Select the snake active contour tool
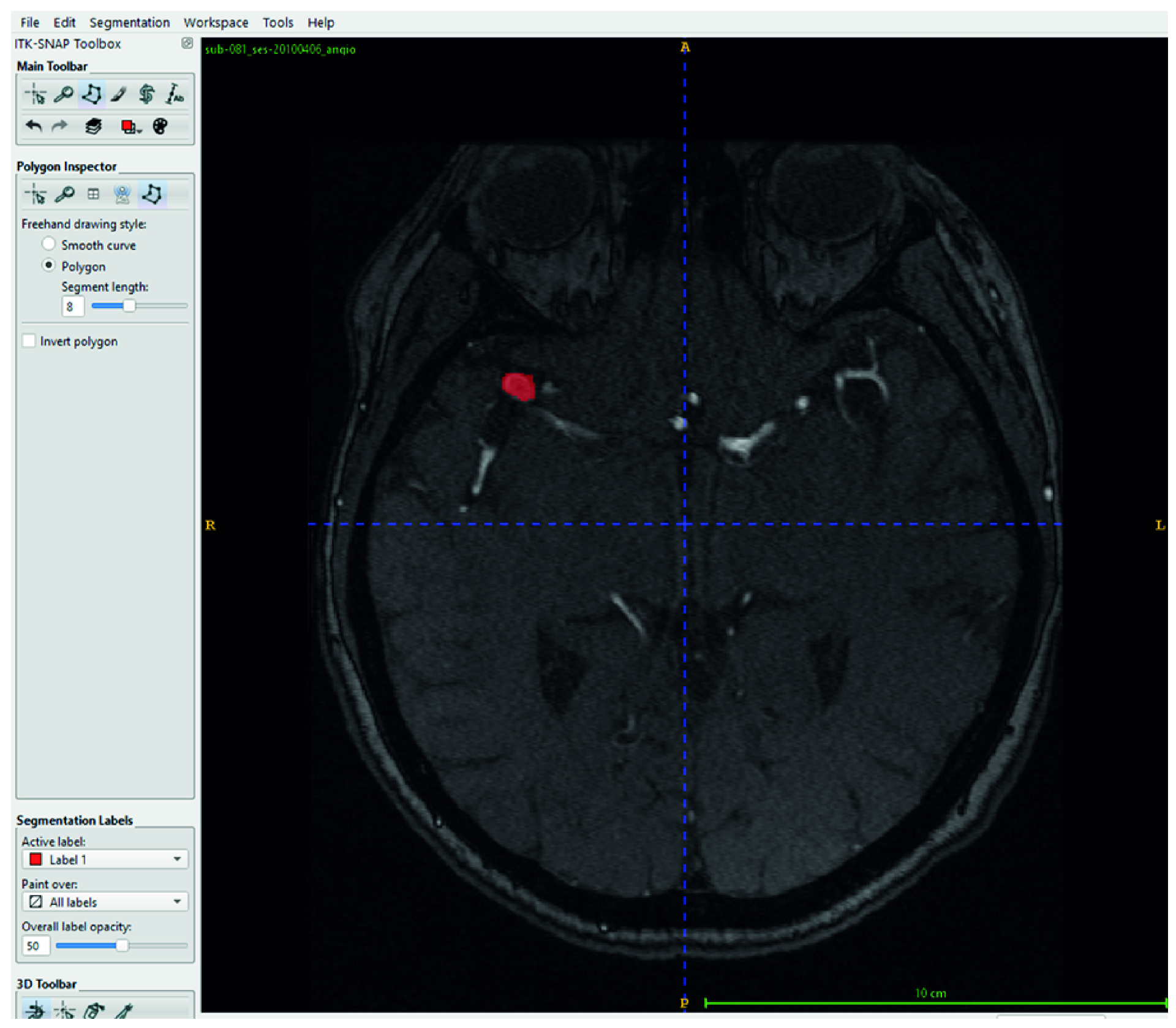The height and width of the screenshot is (1028, 1176). (146, 94)
